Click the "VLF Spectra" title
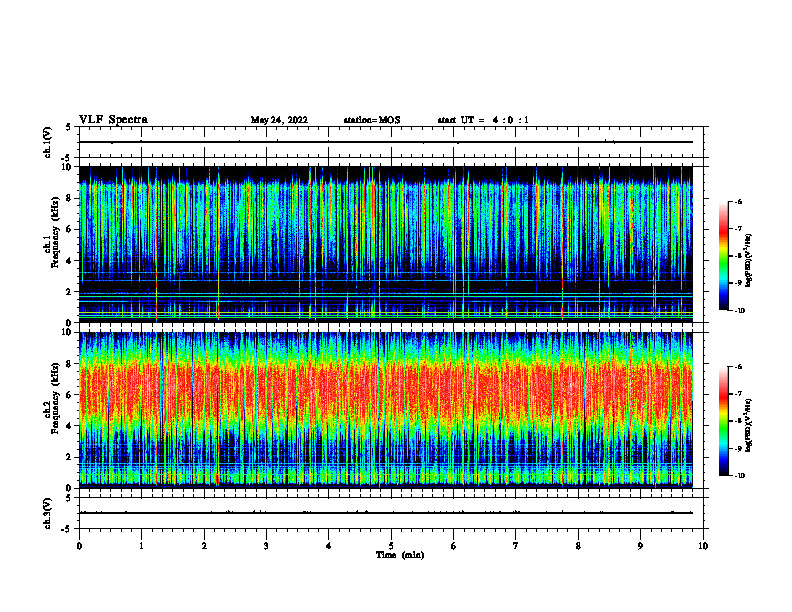Screen dimensions: 792x612 tap(113, 120)
